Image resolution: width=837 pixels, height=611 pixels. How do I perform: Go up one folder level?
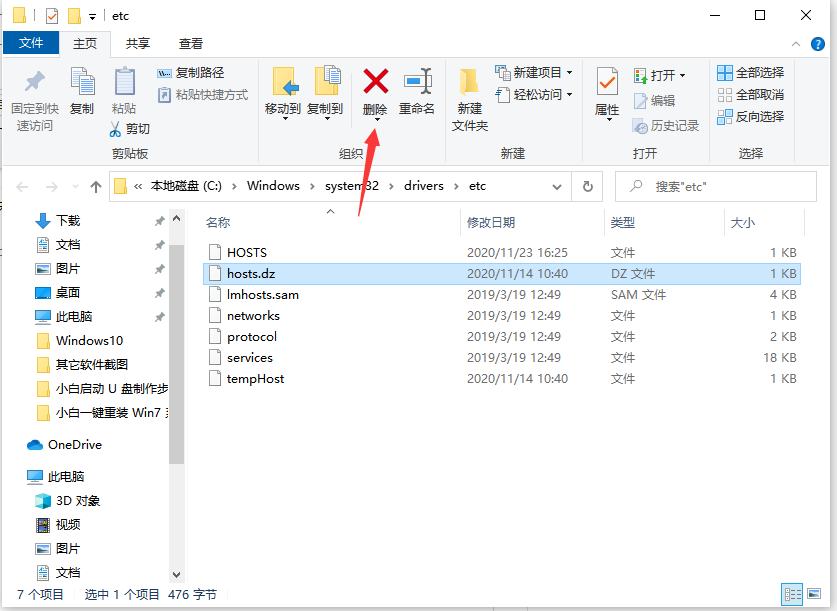(x=96, y=187)
